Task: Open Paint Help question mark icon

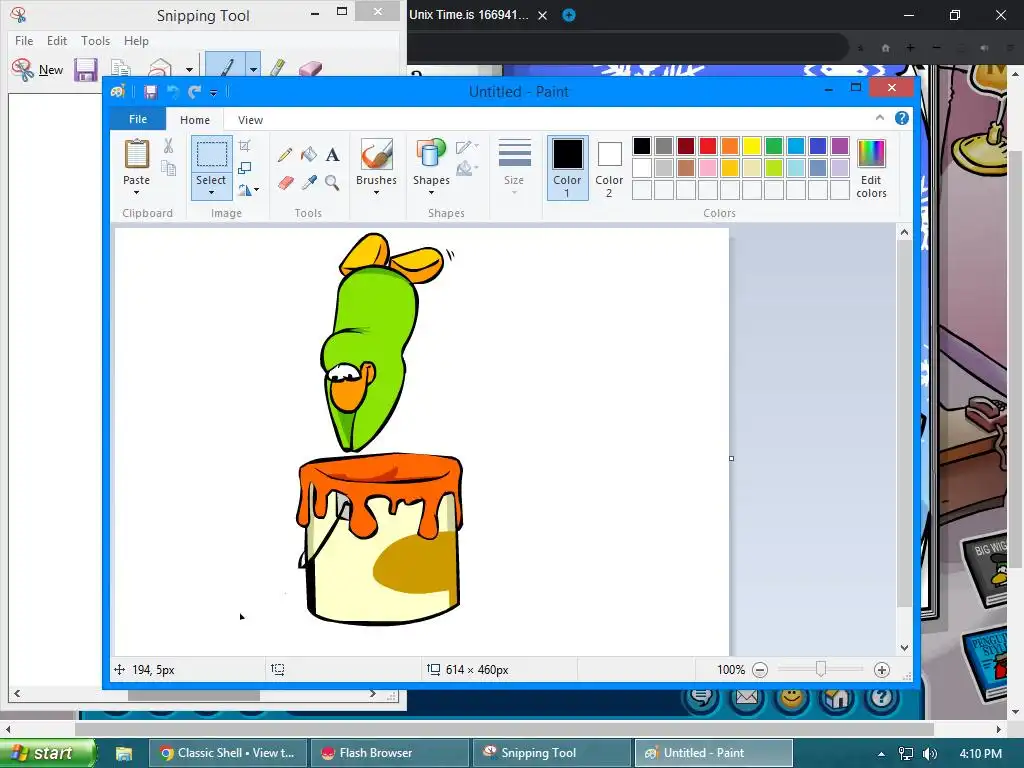Action: click(x=902, y=118)
